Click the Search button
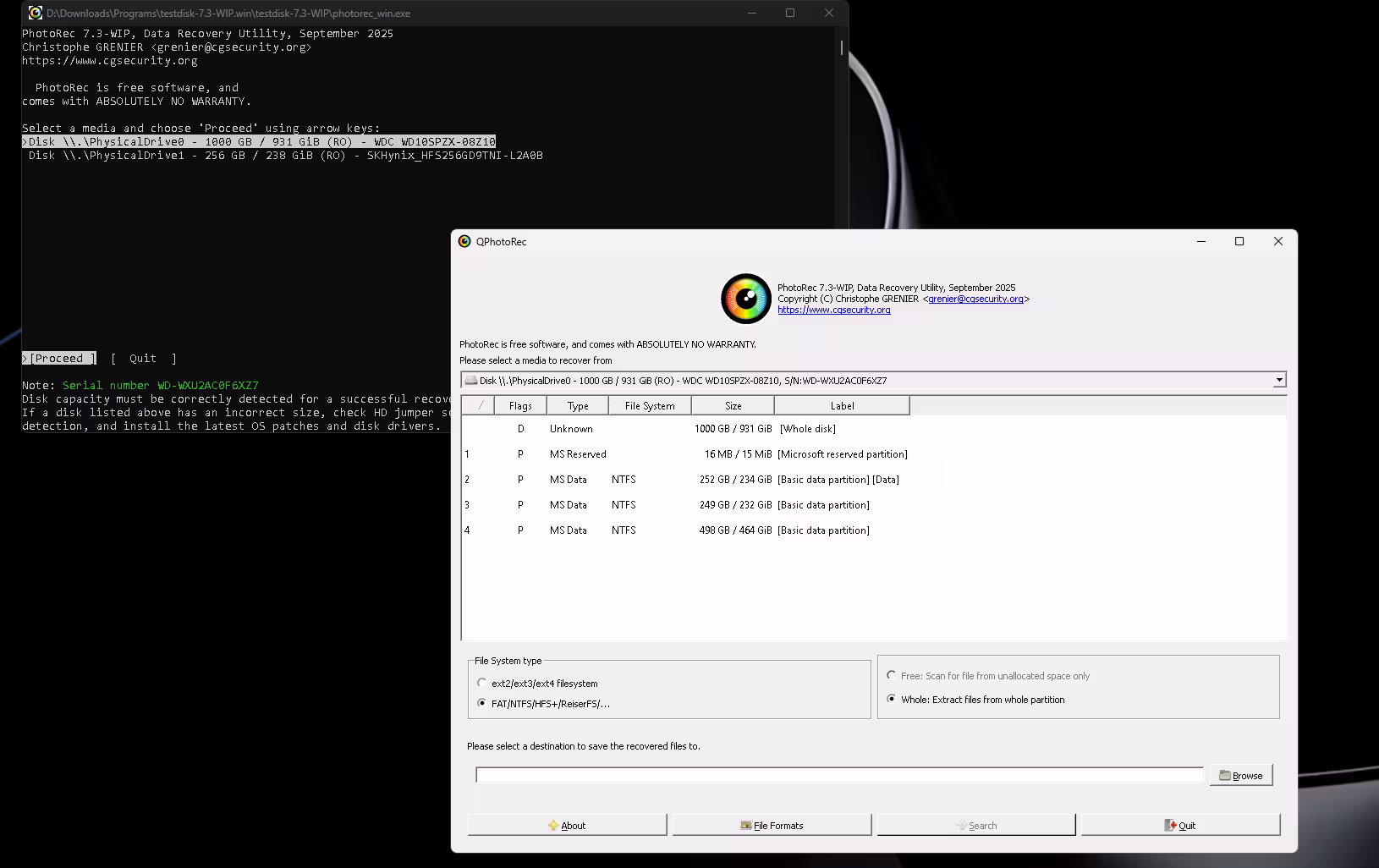Screen dimensions: 1379x868 pyautogui.click(x=976, y=825)
